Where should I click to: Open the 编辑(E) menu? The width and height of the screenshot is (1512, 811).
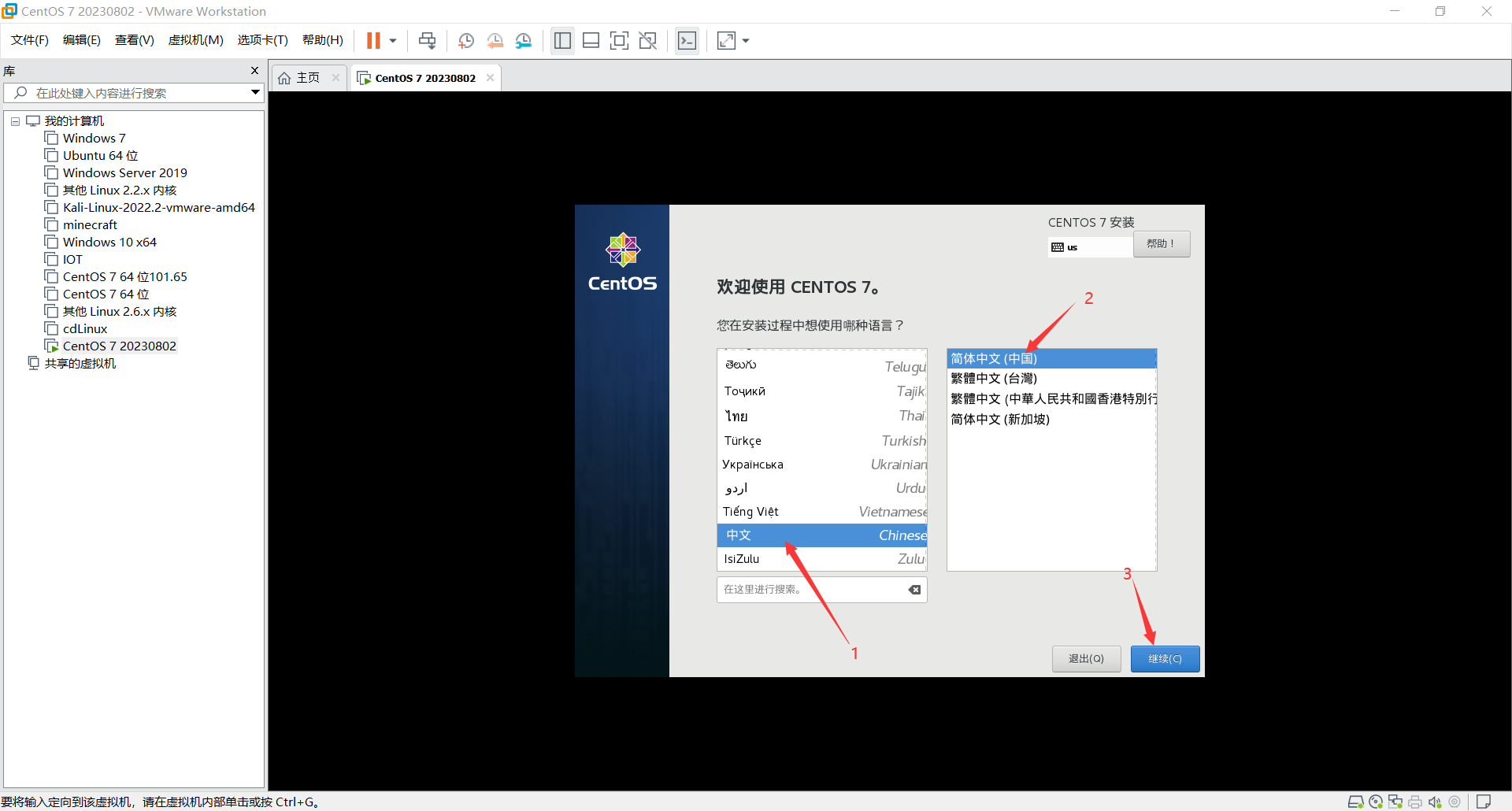click(x=82, y=40)
